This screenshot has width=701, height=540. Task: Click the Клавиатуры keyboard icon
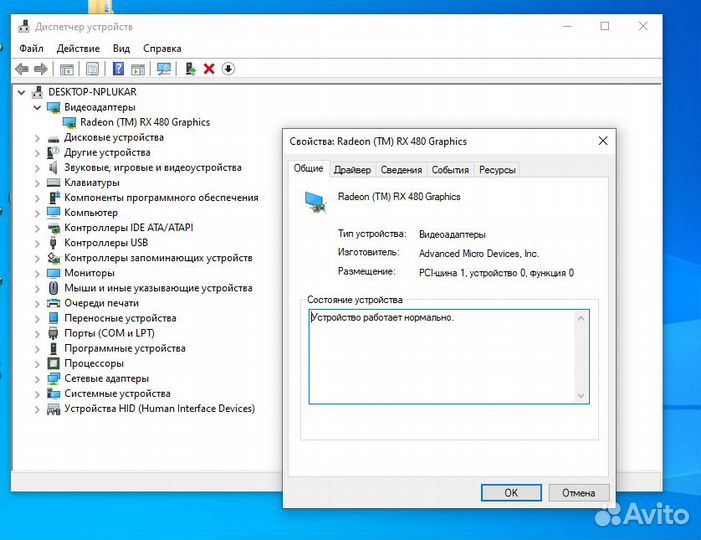[x=53, y=182]
